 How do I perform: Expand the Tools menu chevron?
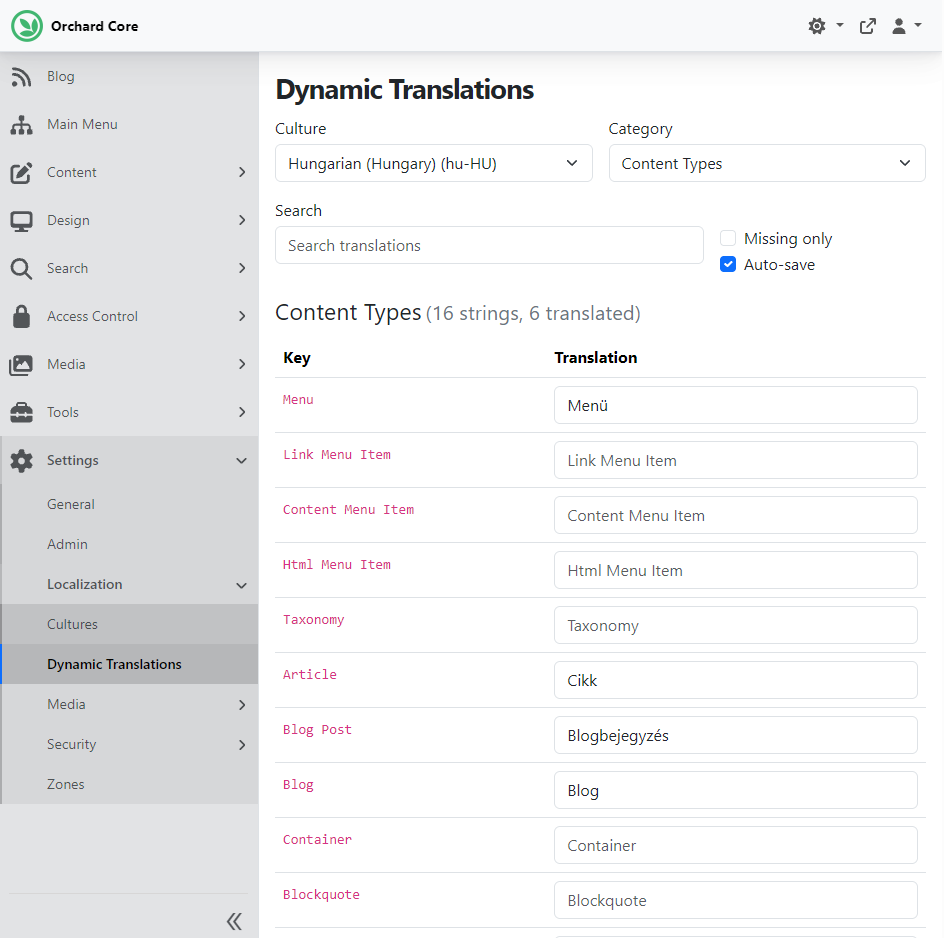coord(242,412)
